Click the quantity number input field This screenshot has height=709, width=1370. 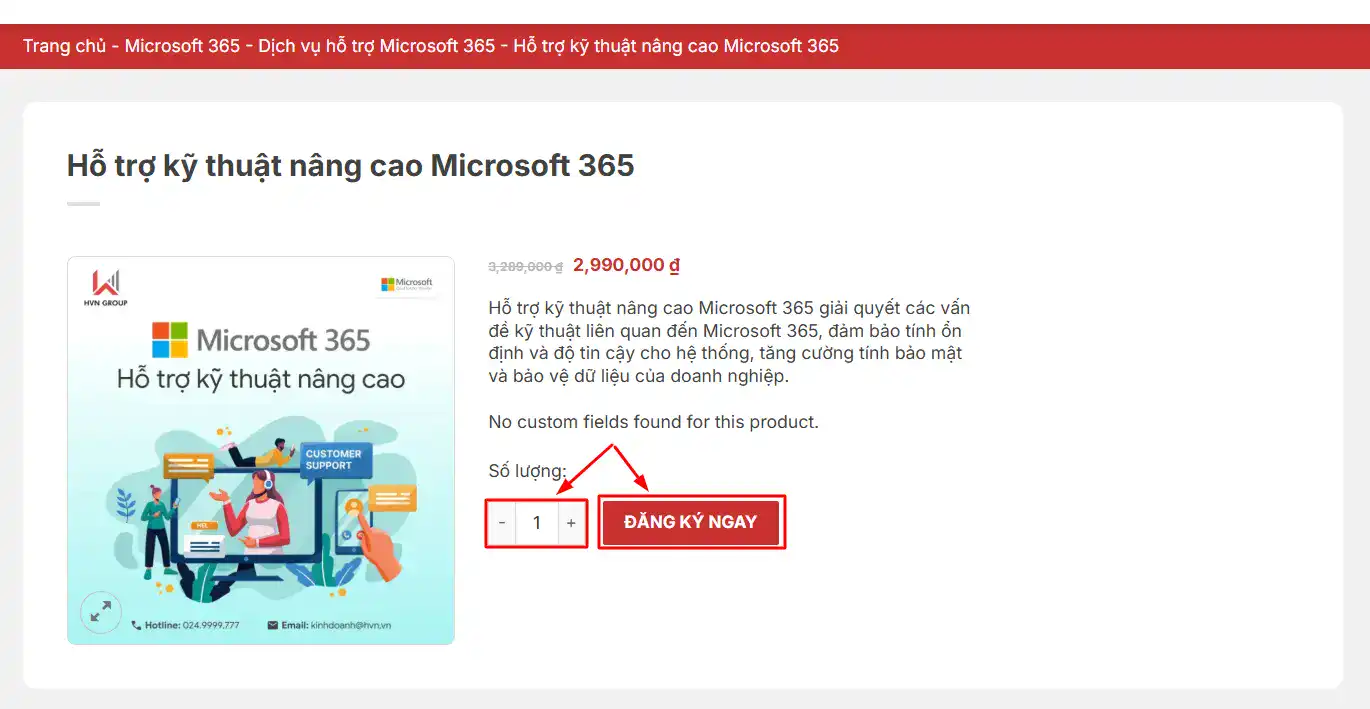click(x=537, y=522)
